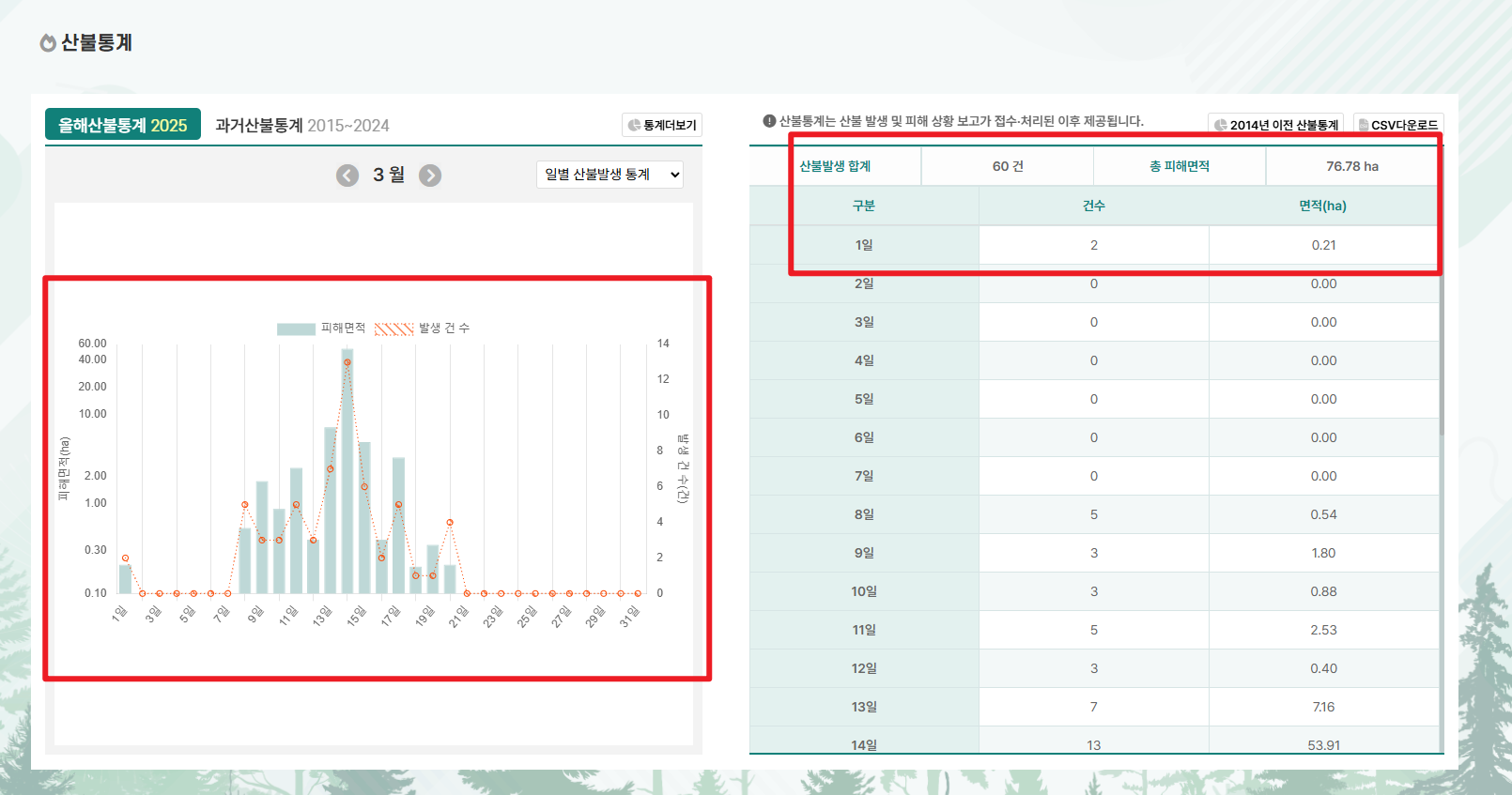Select the 8일 row label
The height and width of the screenshot is (795, 1512).
click(x=864, y=514)
